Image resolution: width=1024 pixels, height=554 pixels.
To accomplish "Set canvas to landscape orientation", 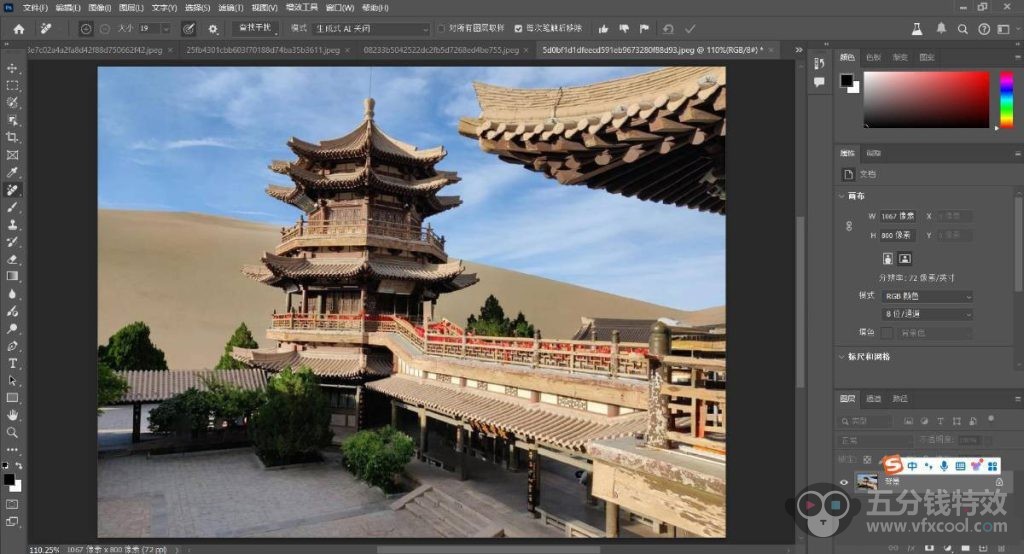I will pyautogui.click(x=904, y=259).
